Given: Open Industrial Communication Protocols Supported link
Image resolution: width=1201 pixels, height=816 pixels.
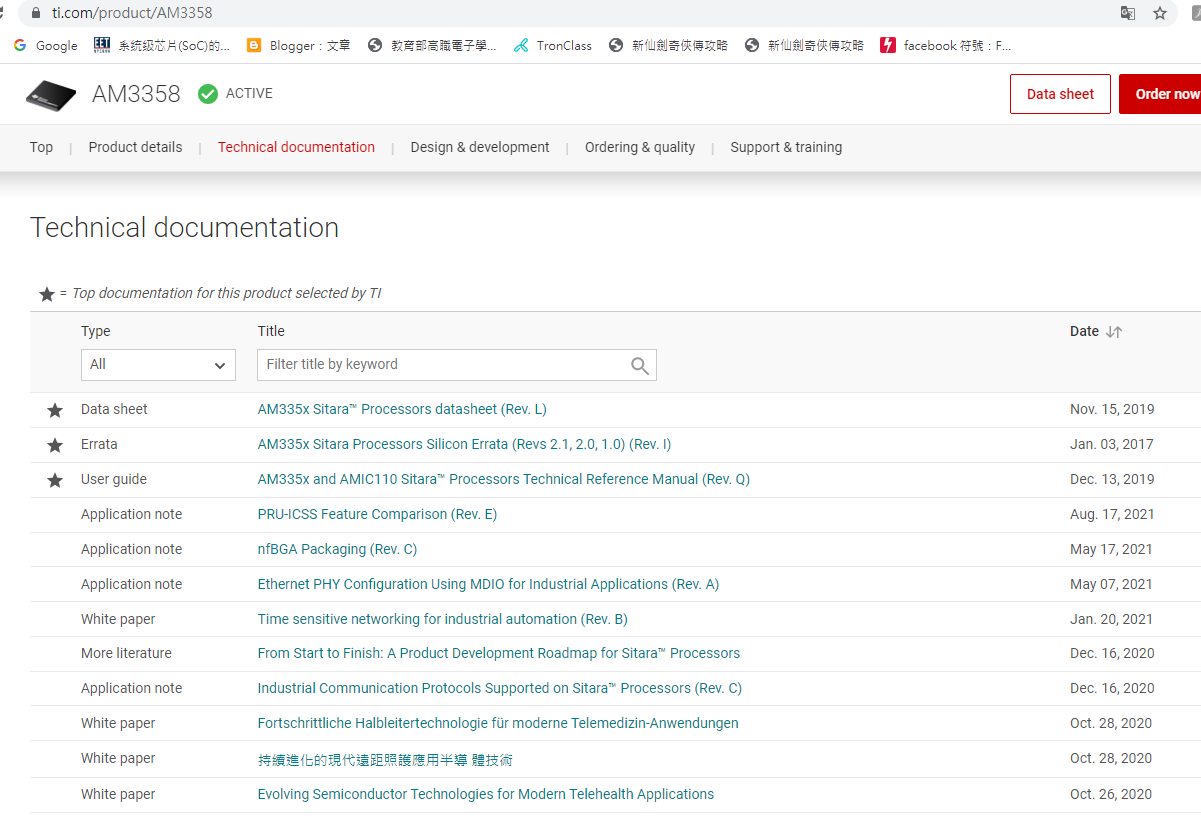Looking at the screenshot, I should click(499, 688).
